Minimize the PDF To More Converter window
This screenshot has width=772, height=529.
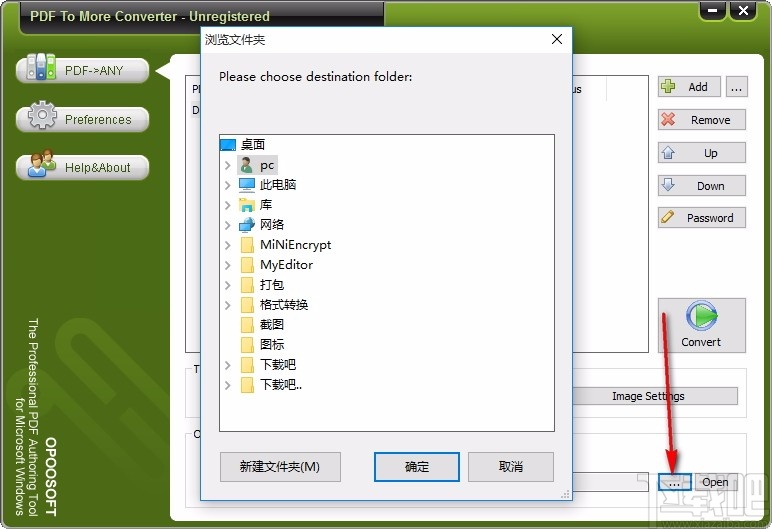point(712,10)
